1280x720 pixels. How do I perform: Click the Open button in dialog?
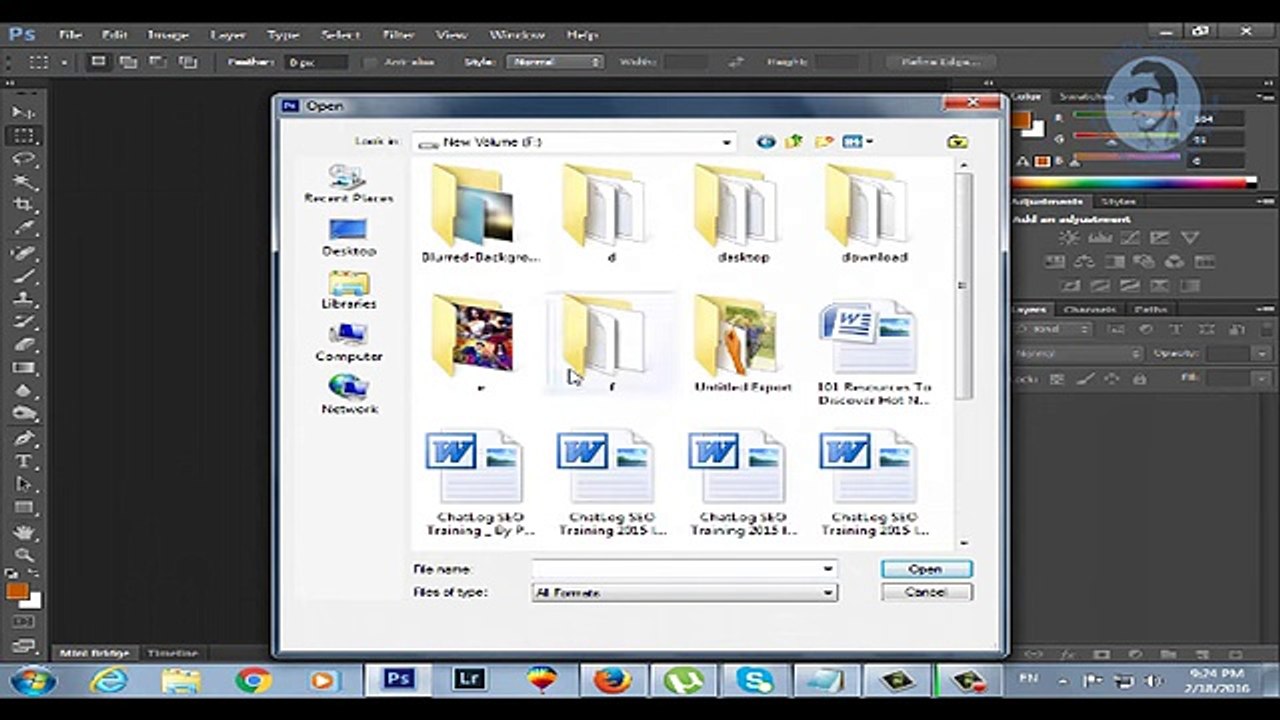coord(926,569)
